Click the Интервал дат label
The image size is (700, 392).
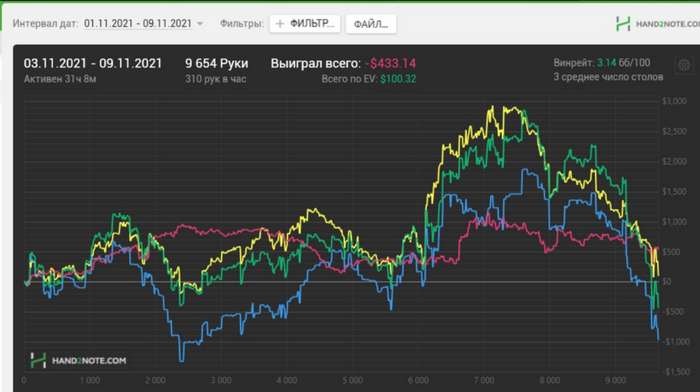45,24
